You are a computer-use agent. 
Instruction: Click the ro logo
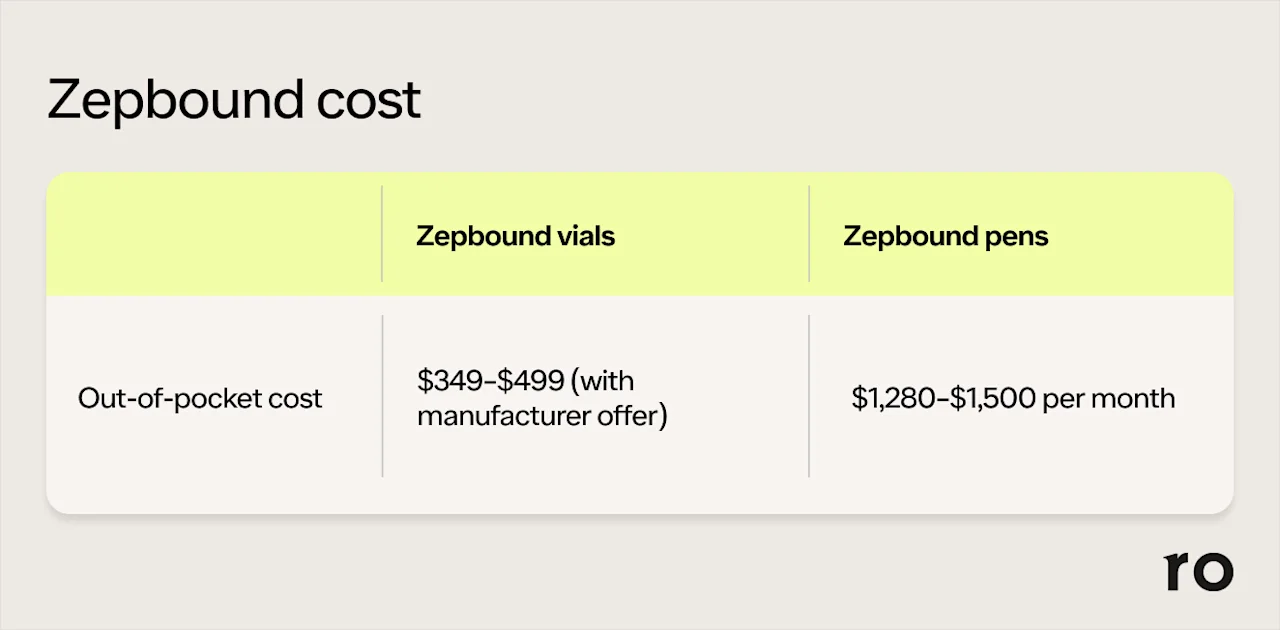[1198, 570]
